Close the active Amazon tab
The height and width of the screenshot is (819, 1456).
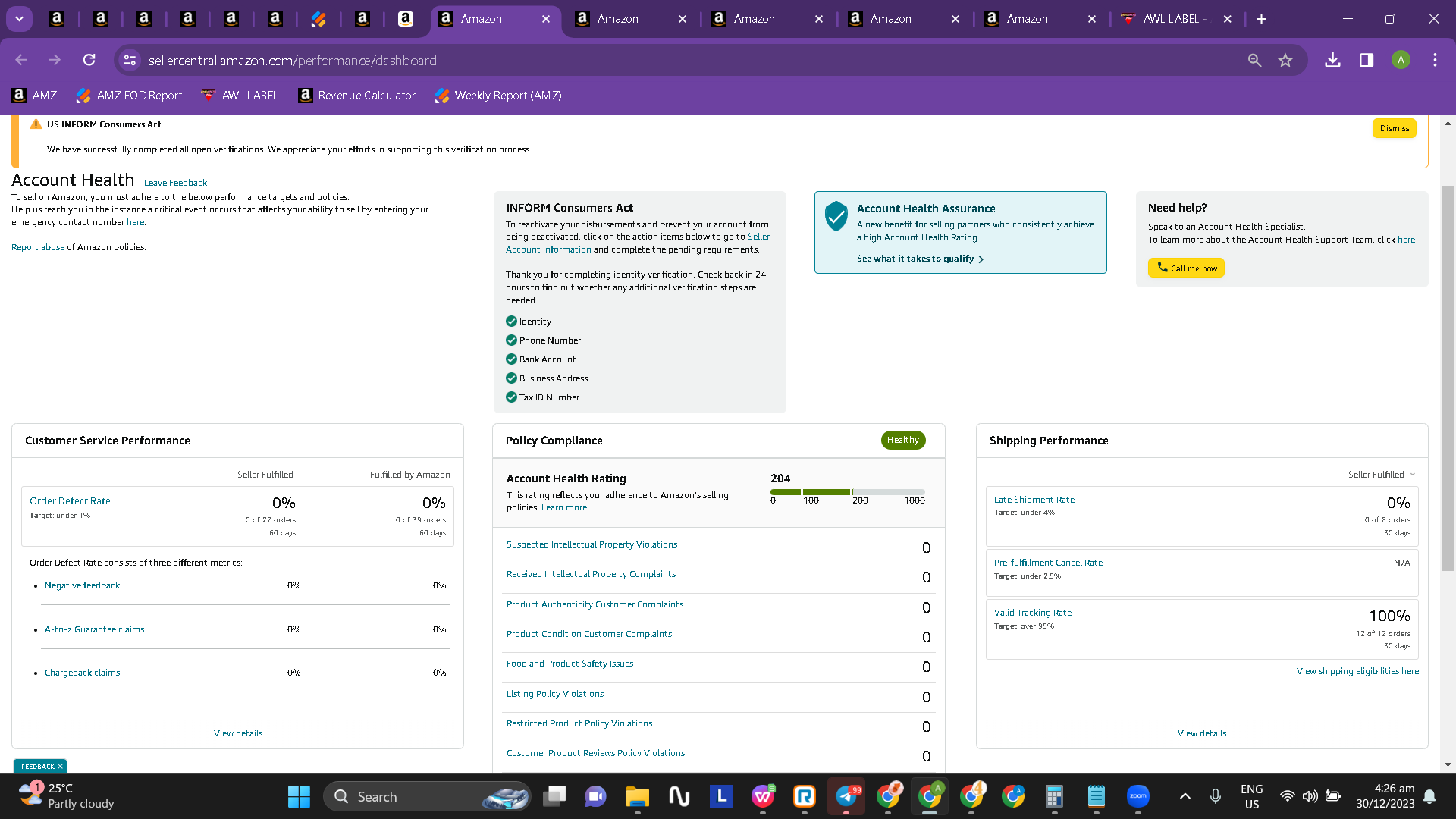(x=546, y=19)
